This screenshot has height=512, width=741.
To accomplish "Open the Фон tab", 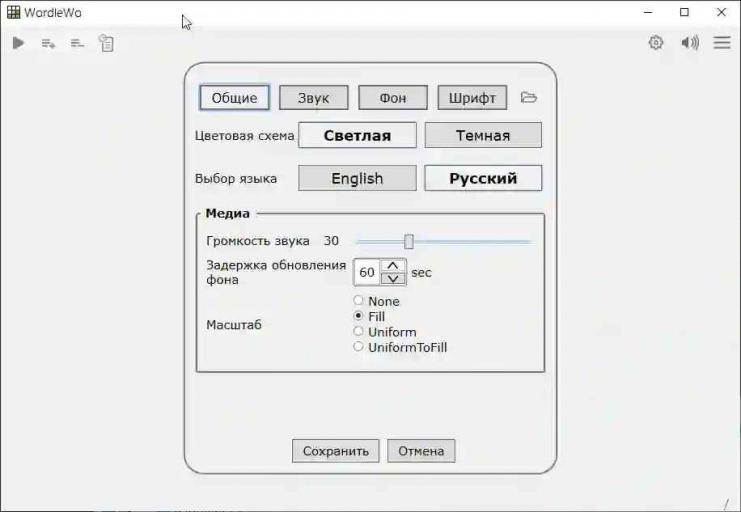I will click(x=393, y=97).
